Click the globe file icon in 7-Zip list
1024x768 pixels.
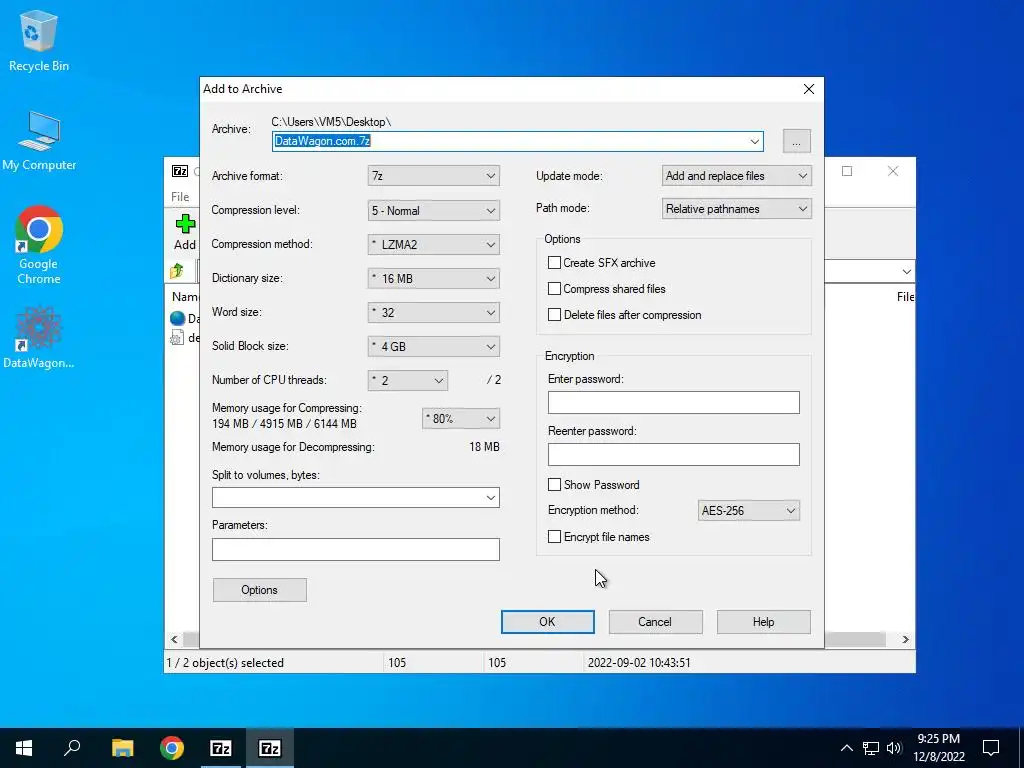tap(178, 318)
